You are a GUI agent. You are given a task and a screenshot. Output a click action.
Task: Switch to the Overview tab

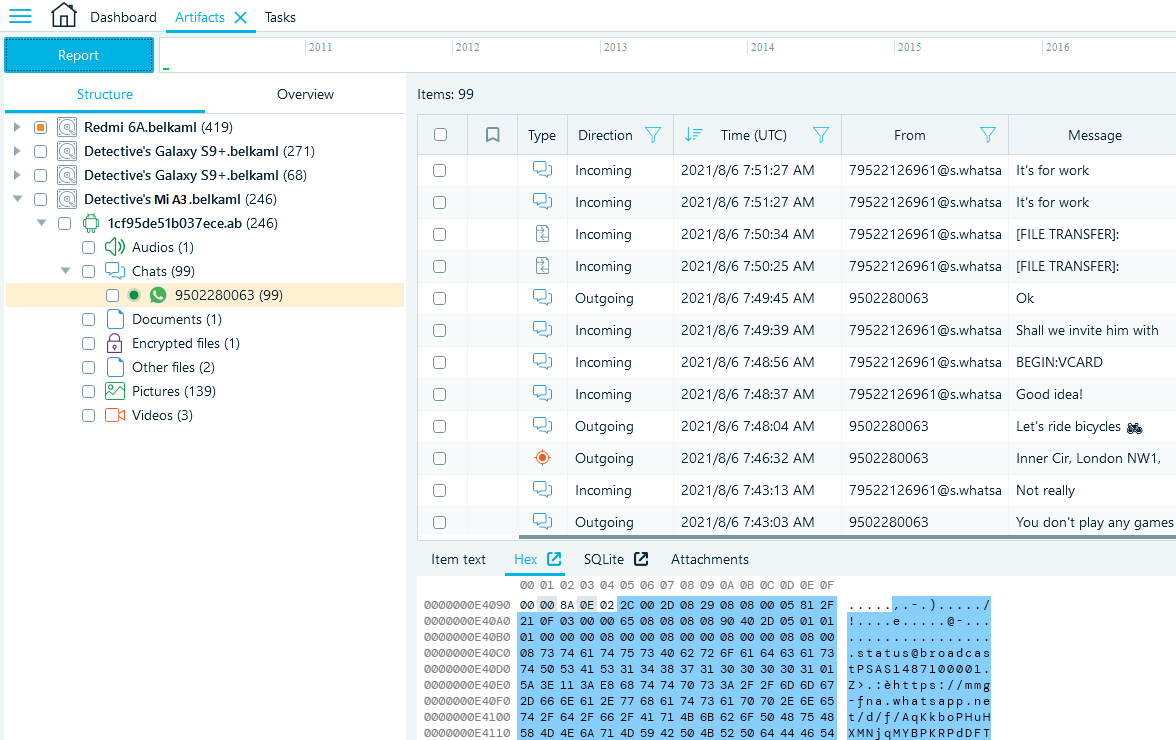(305, 94)
